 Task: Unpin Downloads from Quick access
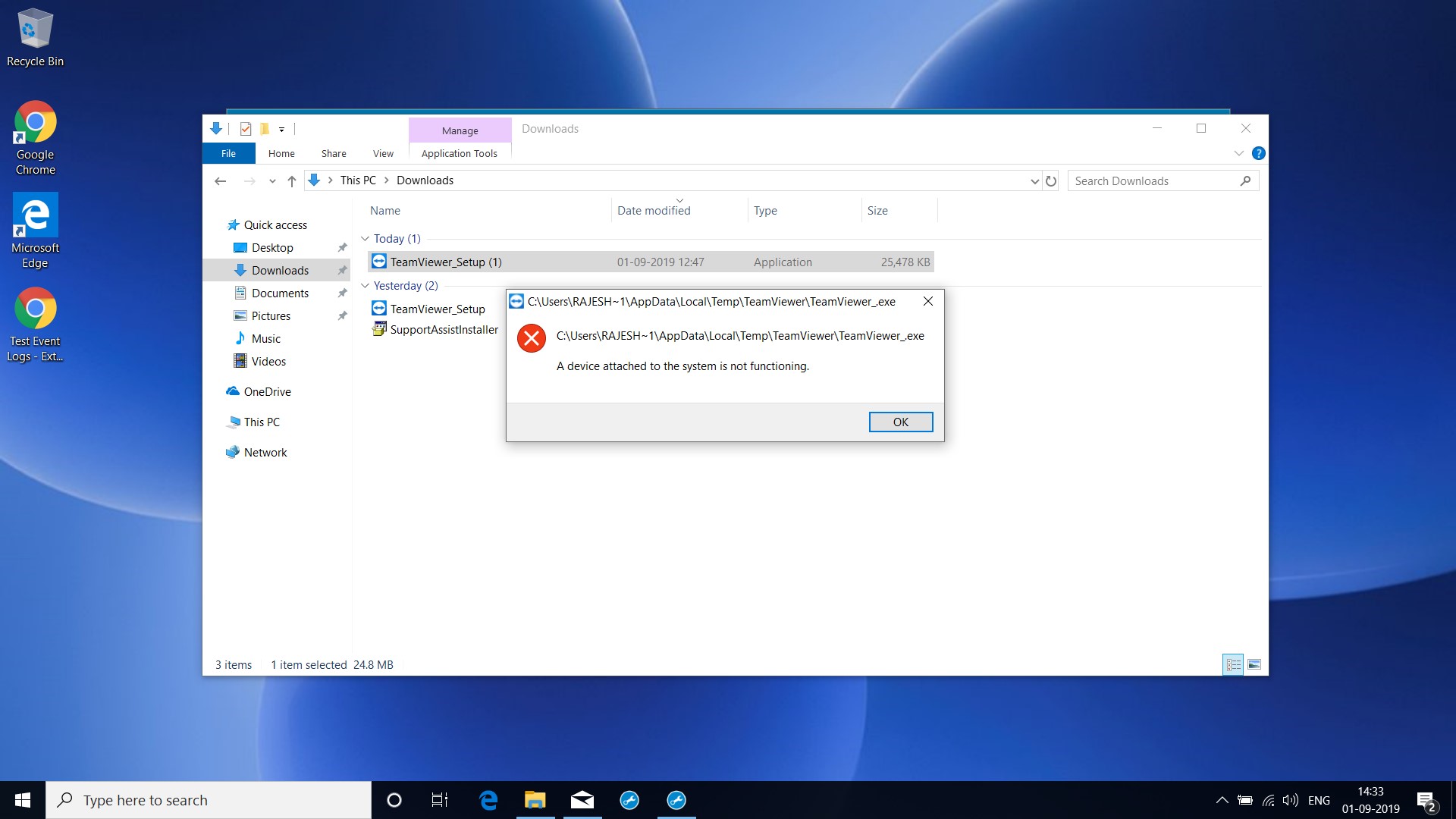click(341, 270)
